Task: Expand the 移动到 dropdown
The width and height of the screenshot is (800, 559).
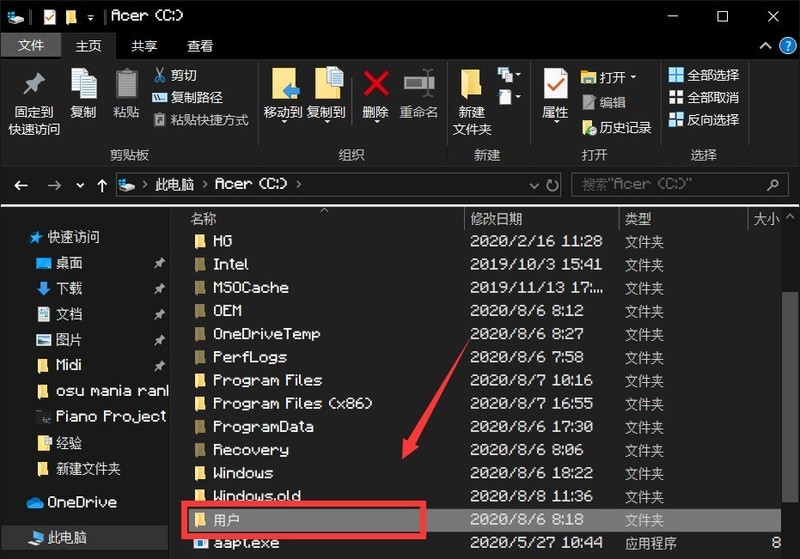Action: pos(283,122)
